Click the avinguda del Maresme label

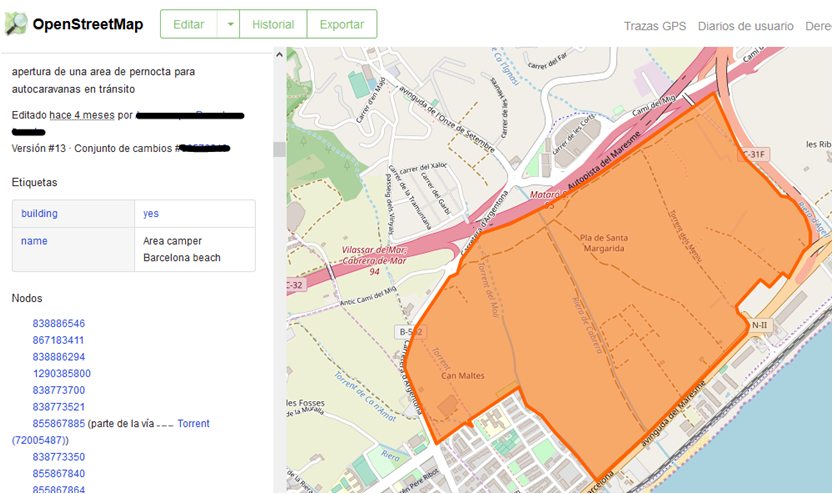(673, 414)
